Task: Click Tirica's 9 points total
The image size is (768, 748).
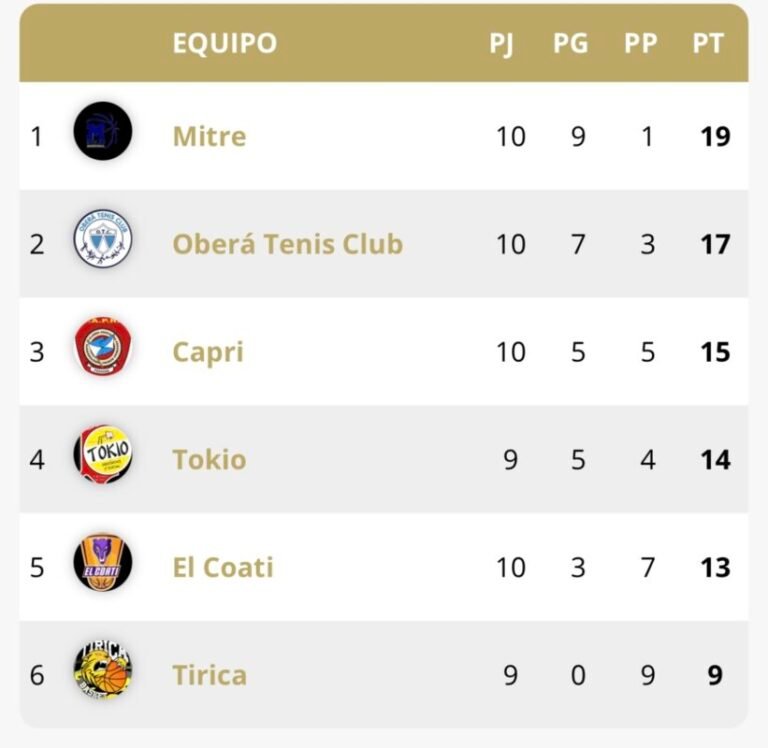Action: click(x=715, y=676)
